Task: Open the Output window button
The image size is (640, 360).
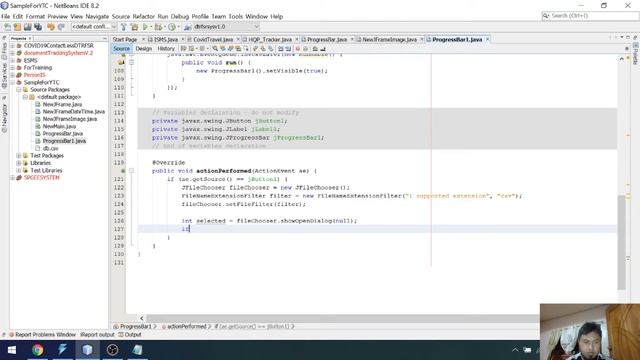Action: point(130,335)
